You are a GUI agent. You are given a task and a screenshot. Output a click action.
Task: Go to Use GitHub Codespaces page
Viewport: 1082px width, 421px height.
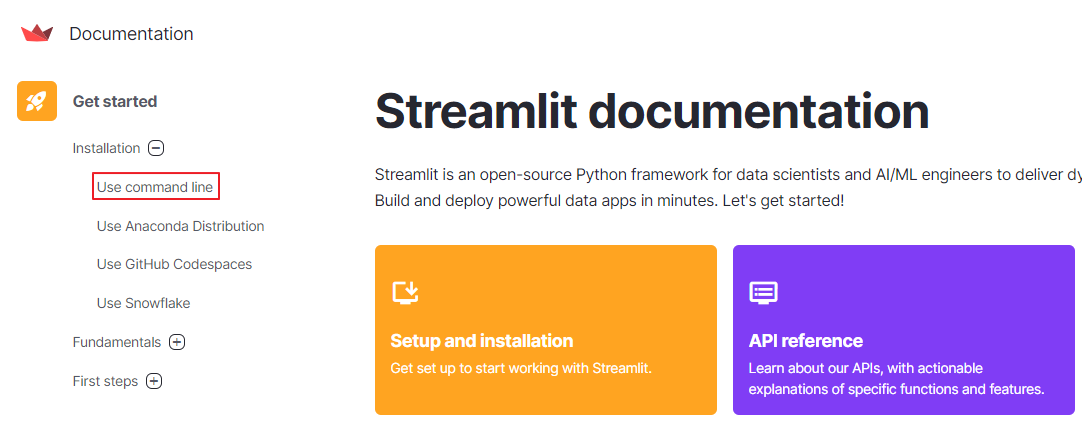pyautogui.click(x=174, y=264)
